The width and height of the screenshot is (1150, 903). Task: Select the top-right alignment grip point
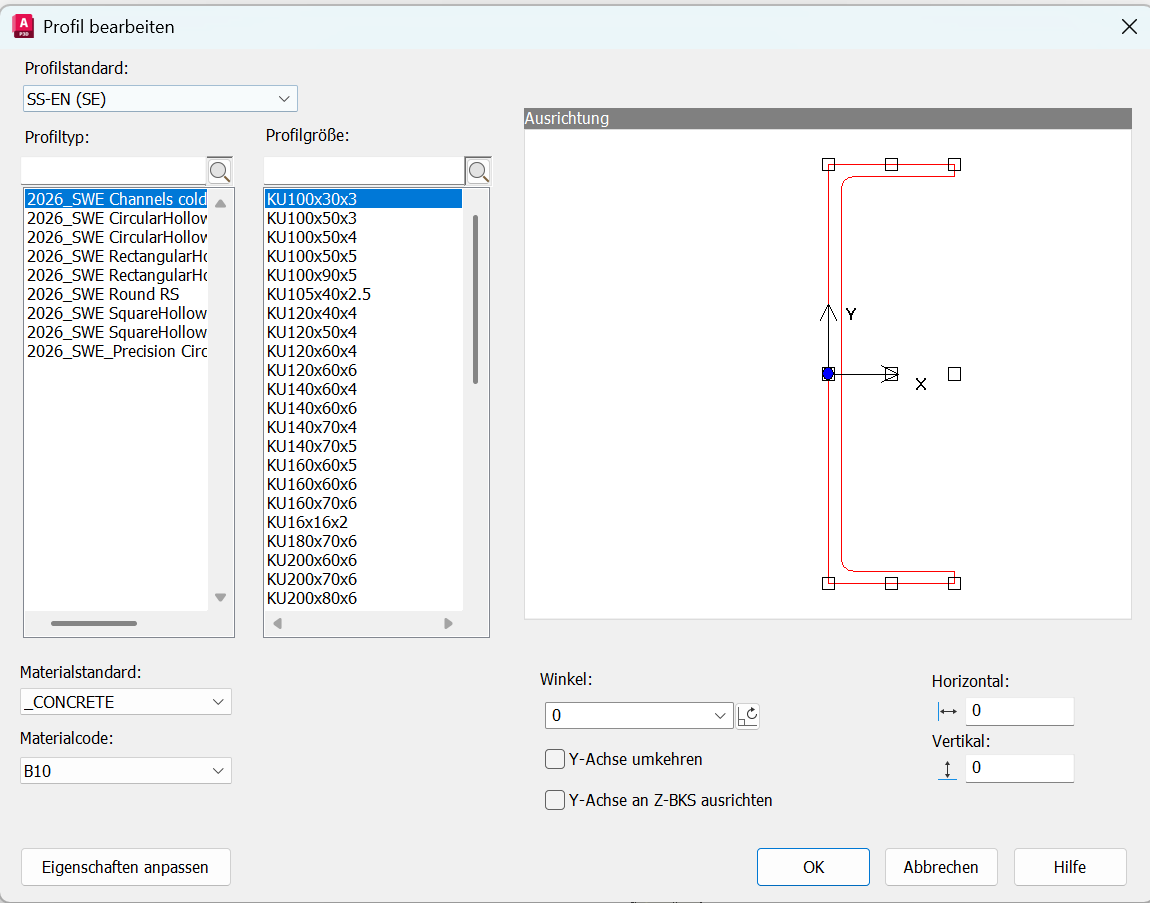954,164
